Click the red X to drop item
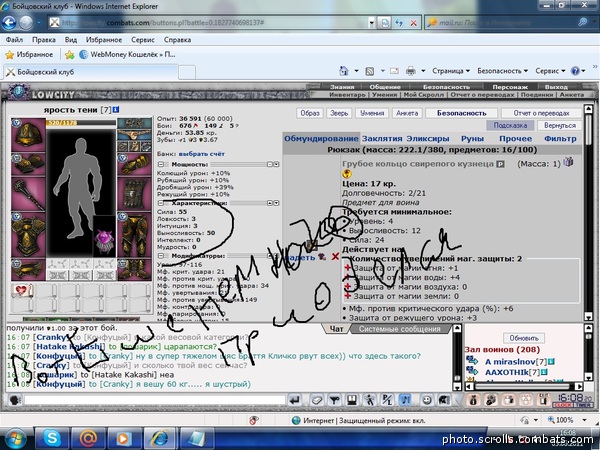This screenshot has width=600, height=450. (335, 257)
